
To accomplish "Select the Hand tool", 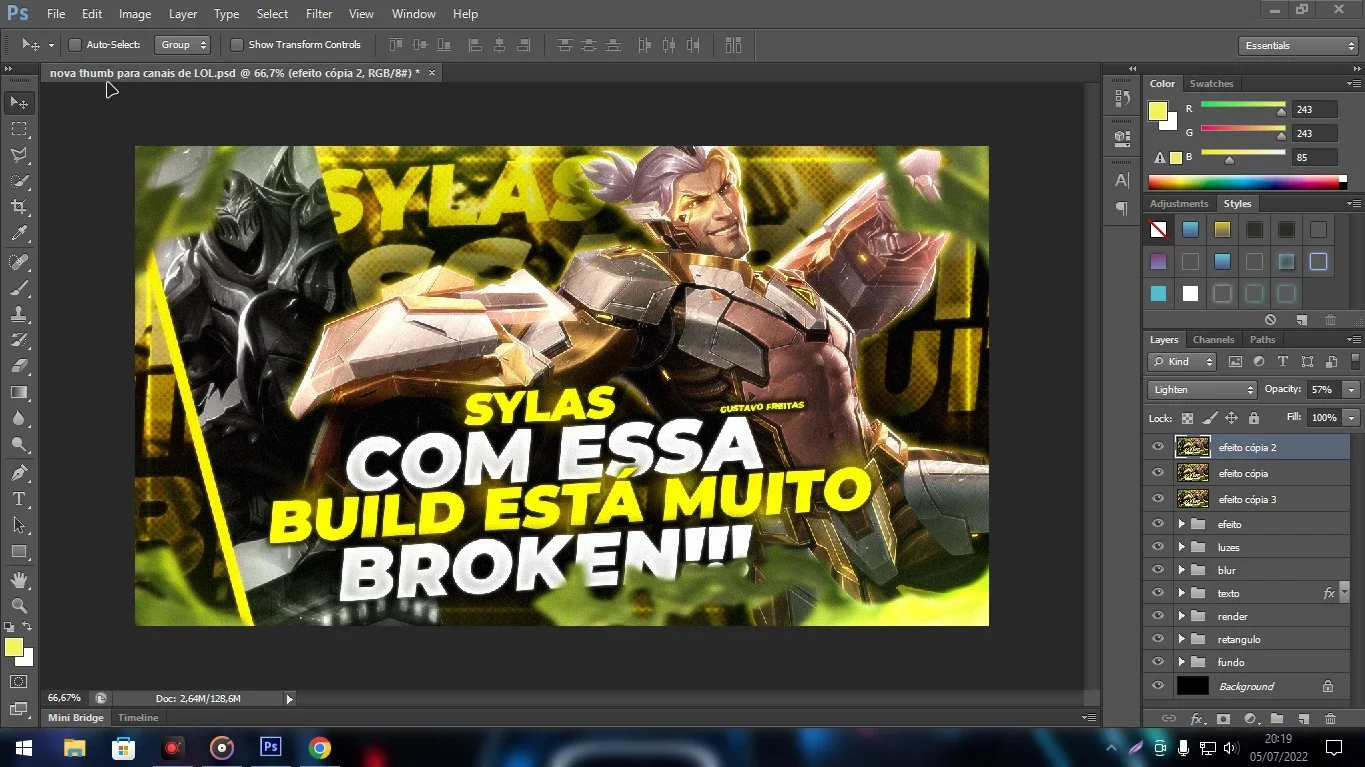I will pyautogui.click(x=19, y=580).
